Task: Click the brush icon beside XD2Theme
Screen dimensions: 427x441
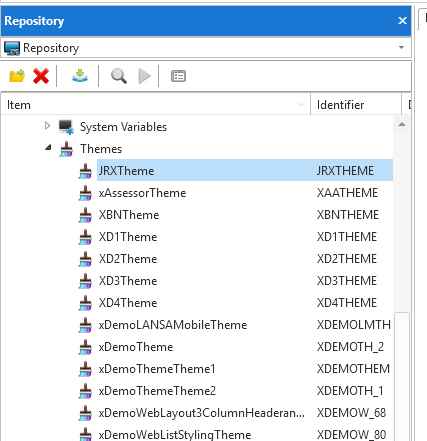Action: (x=85, y=259)
